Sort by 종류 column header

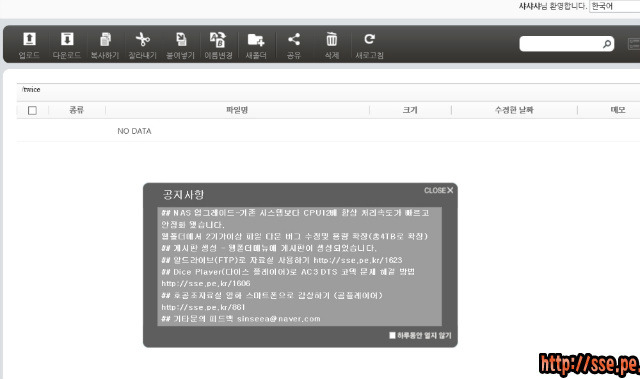pos(76,110)
